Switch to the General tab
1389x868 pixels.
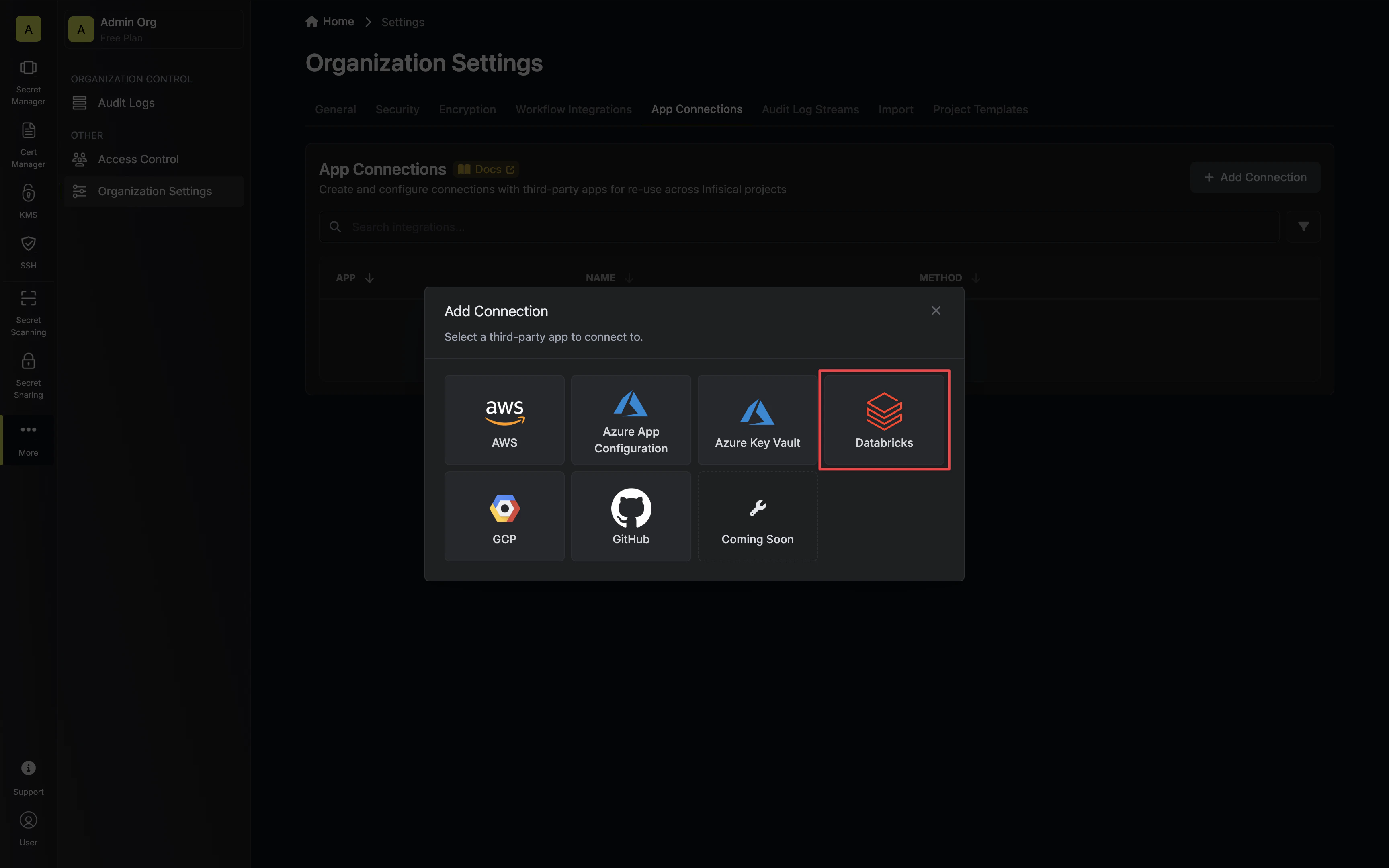click(335, 109)
